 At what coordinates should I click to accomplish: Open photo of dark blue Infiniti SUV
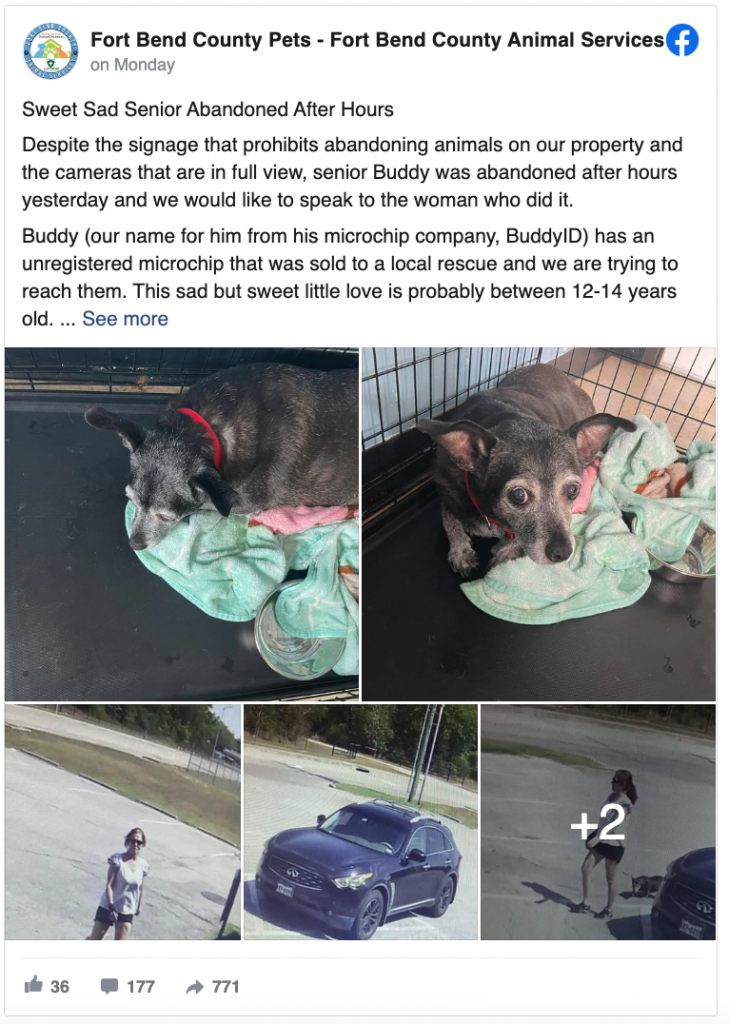coord(361,822)
